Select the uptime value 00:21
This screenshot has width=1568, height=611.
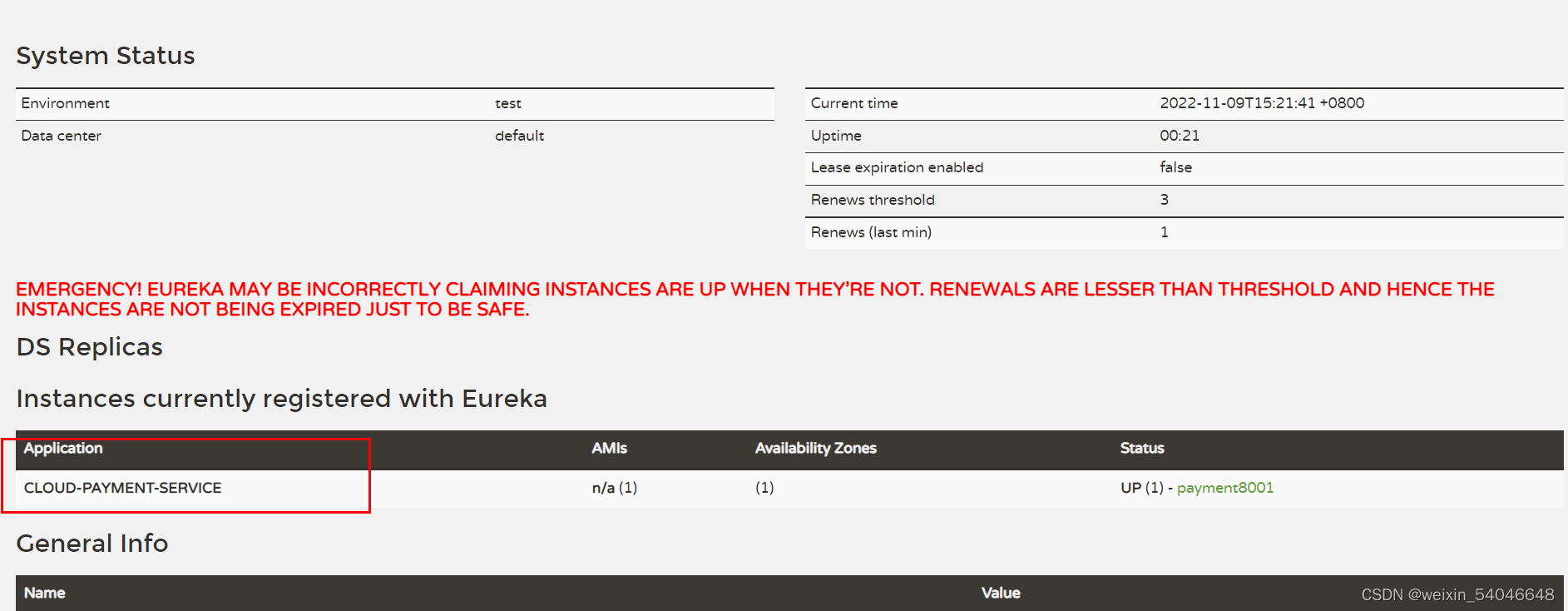coord(1180,136)
